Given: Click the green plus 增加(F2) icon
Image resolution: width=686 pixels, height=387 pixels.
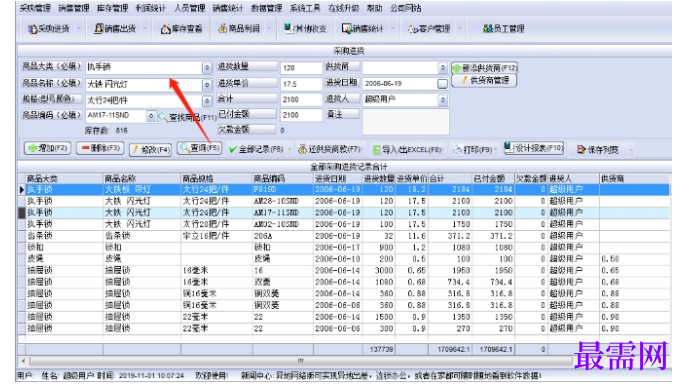Looking at the screenshot, I should pyautogui.click(x=33, y=148).
